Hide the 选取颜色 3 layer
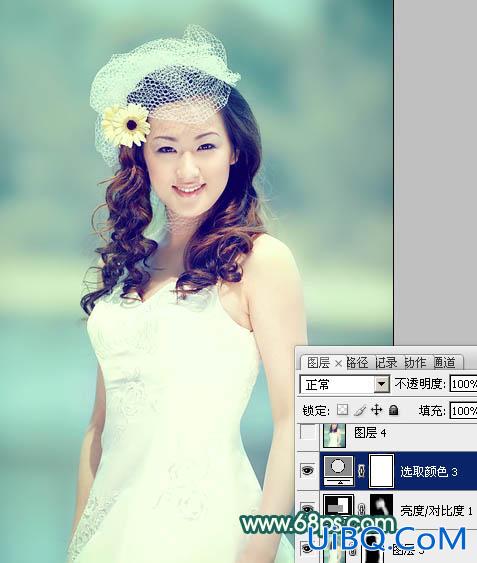Image resolution: width=477 pixels, height=563 pixels. click(308, 470)
